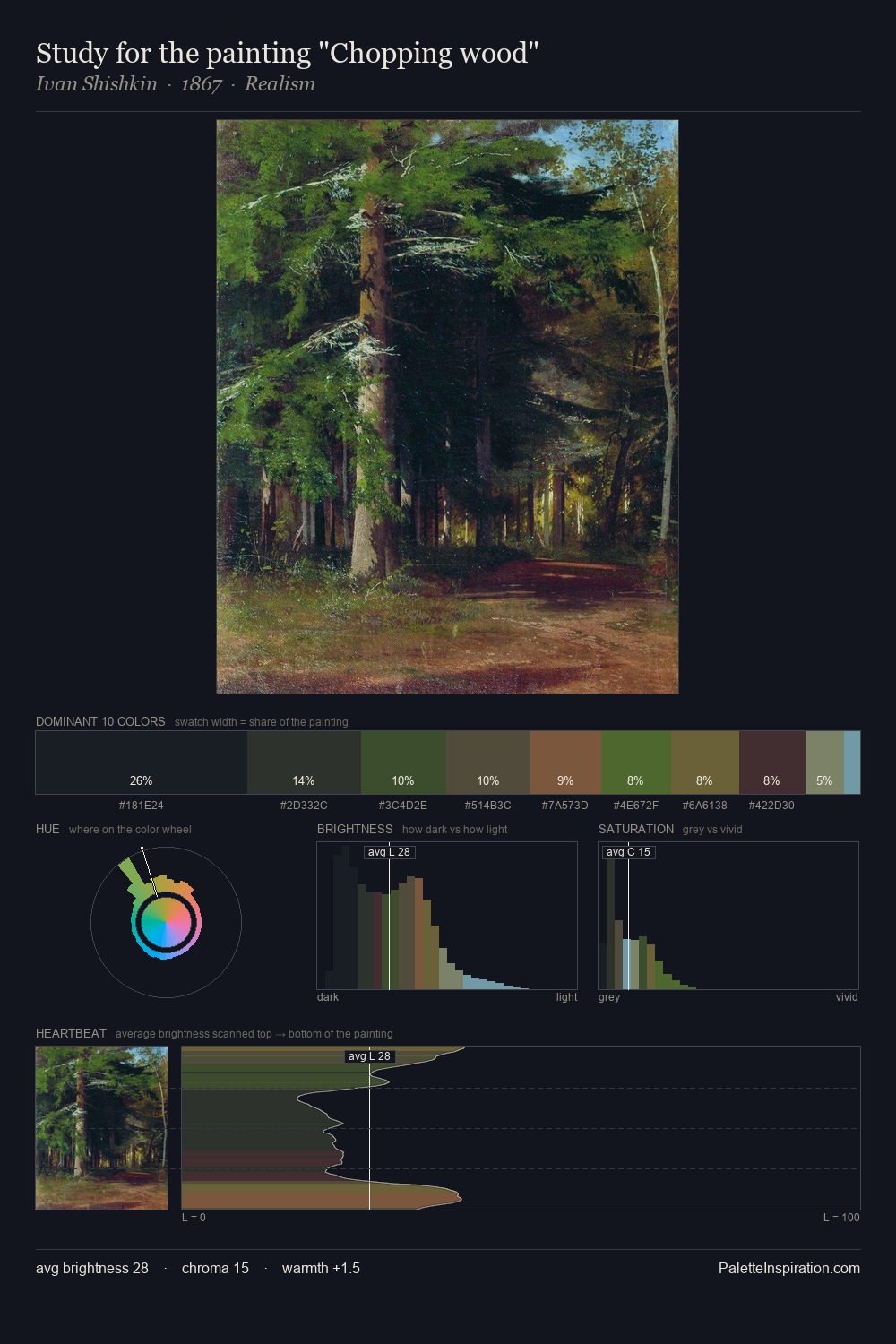Click the 'avg L 28' label in brightness chart
This screenshot has height=1344, width=896.
pyautogui.click(x=390, y=852)
